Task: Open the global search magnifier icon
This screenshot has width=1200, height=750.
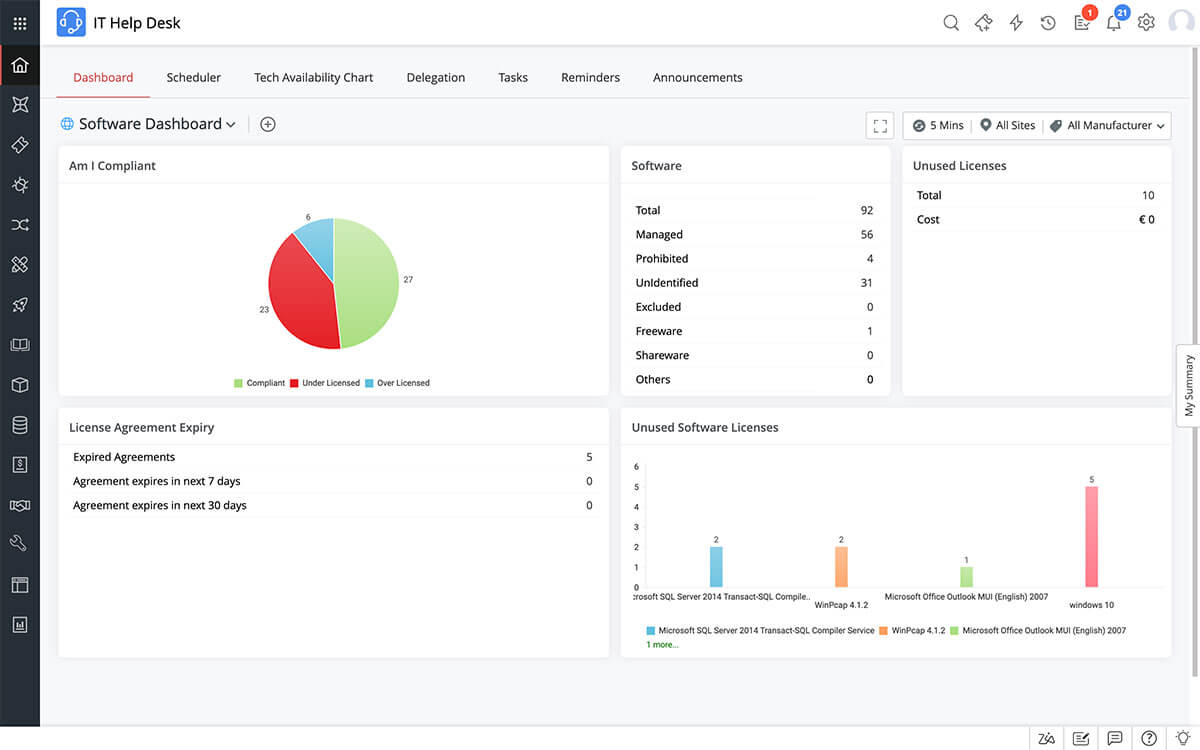Action: 950,22
